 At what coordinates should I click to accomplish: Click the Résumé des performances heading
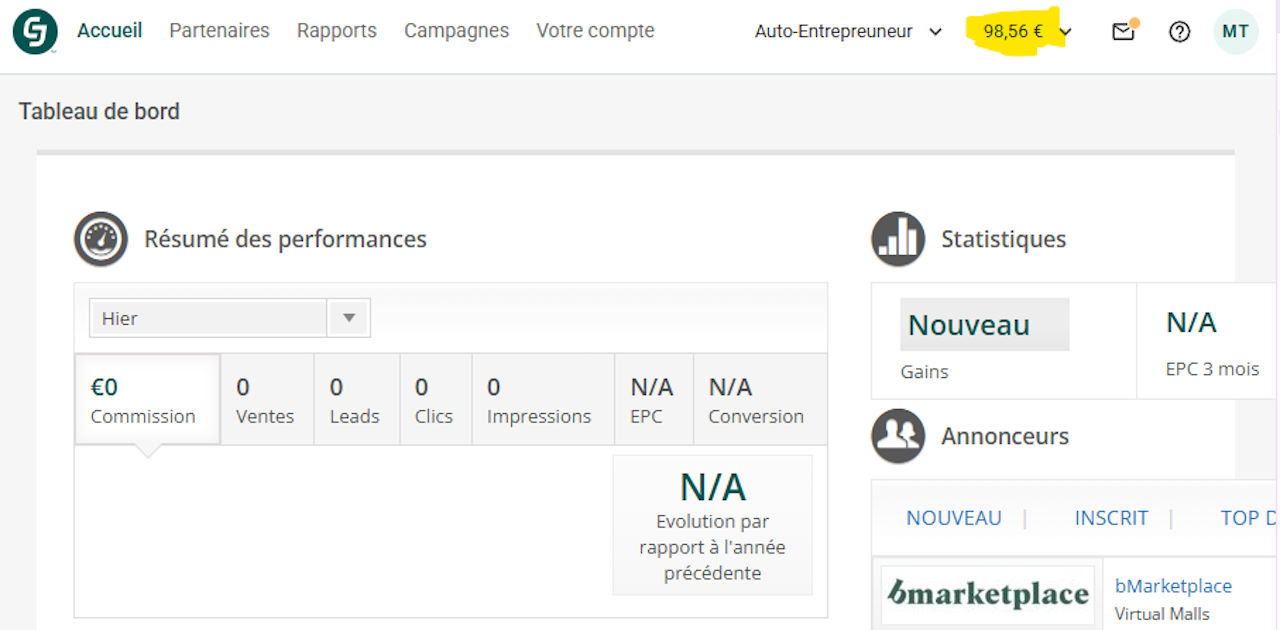coord(285,239)
